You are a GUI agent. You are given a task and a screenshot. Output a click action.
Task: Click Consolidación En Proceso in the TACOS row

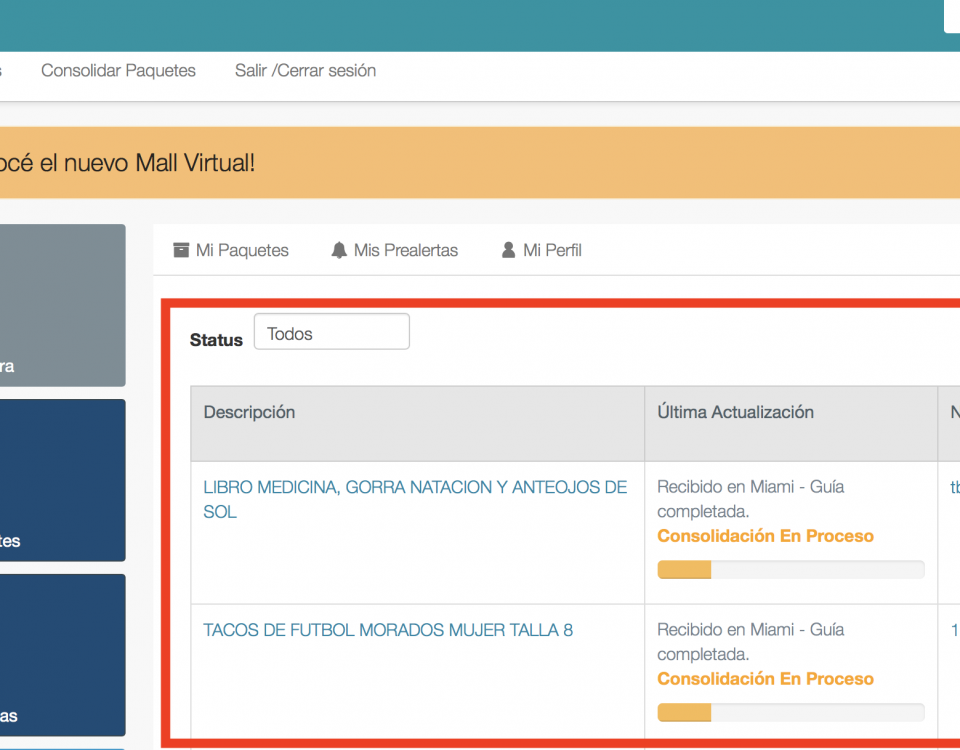(765, 679)
